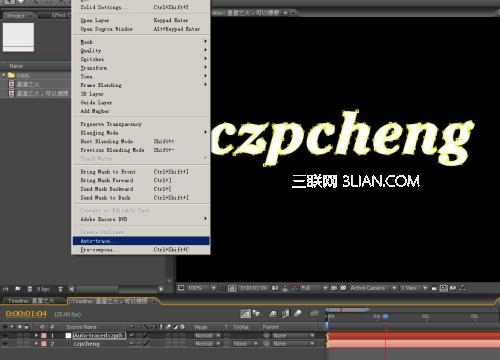Select Solid Settings menu entry
This screenshot has height=360, width=500.
[141, 7]
